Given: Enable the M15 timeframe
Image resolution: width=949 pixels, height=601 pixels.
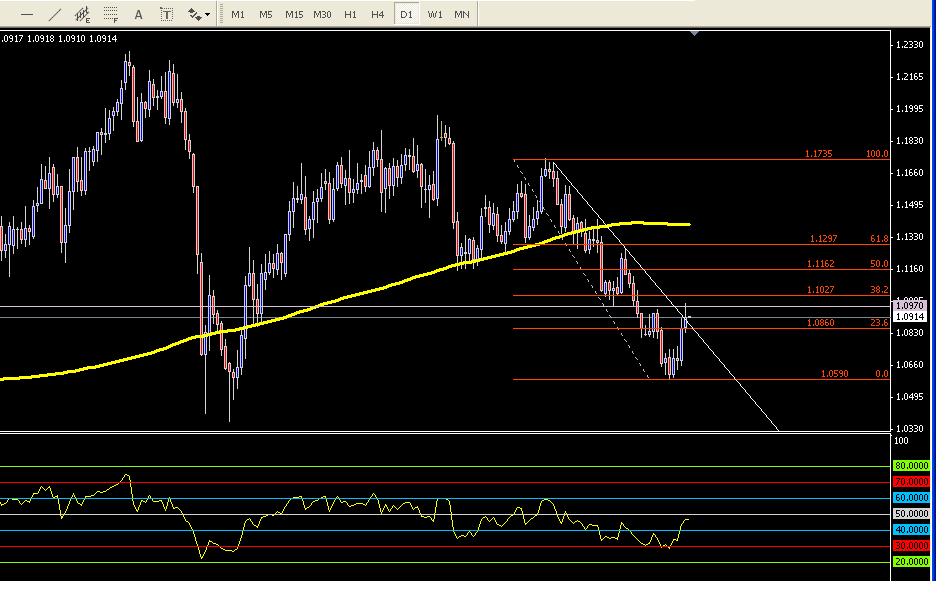Looking at the screenshot, I should tap(294, 15).
